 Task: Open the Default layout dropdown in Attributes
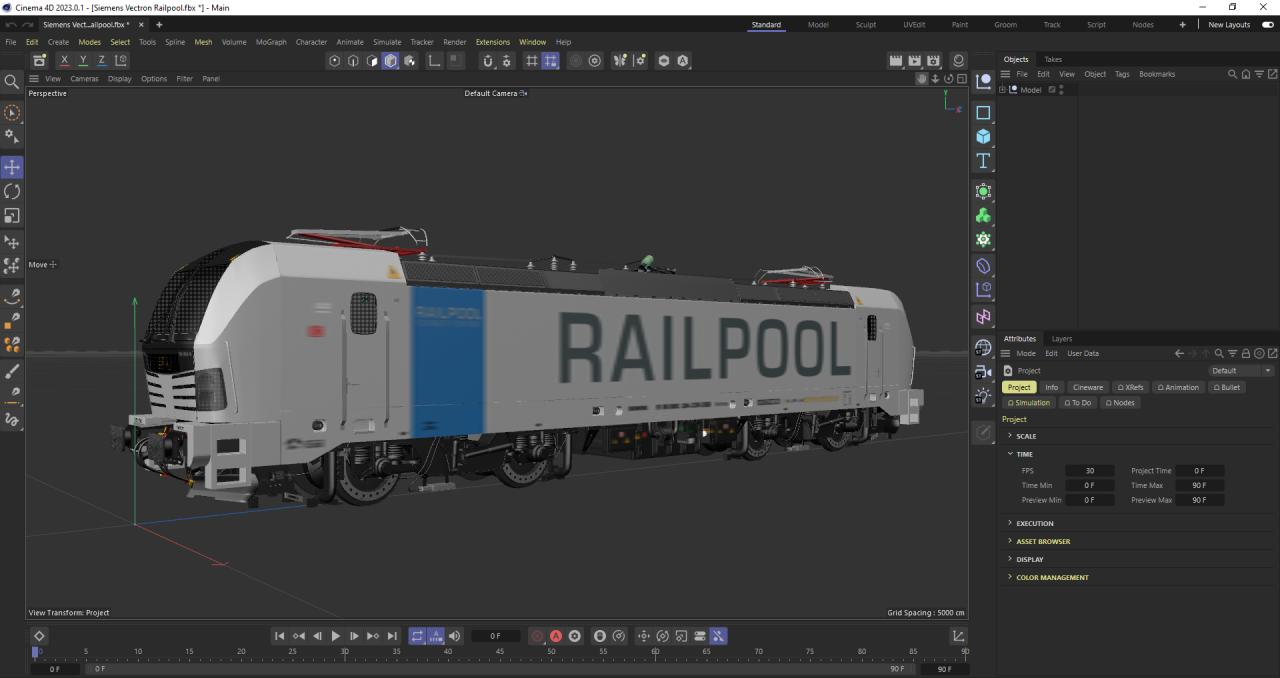click(1241, 371)
